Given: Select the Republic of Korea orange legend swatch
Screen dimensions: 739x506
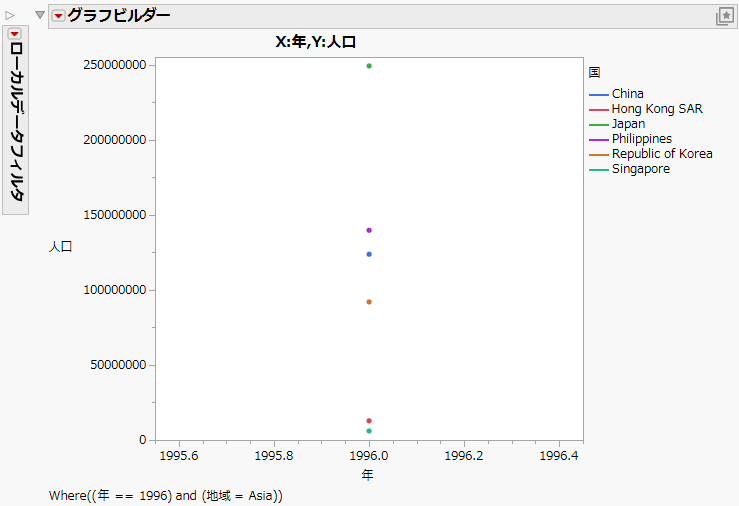Looking at the screenshot, I should tap(599, 155).
